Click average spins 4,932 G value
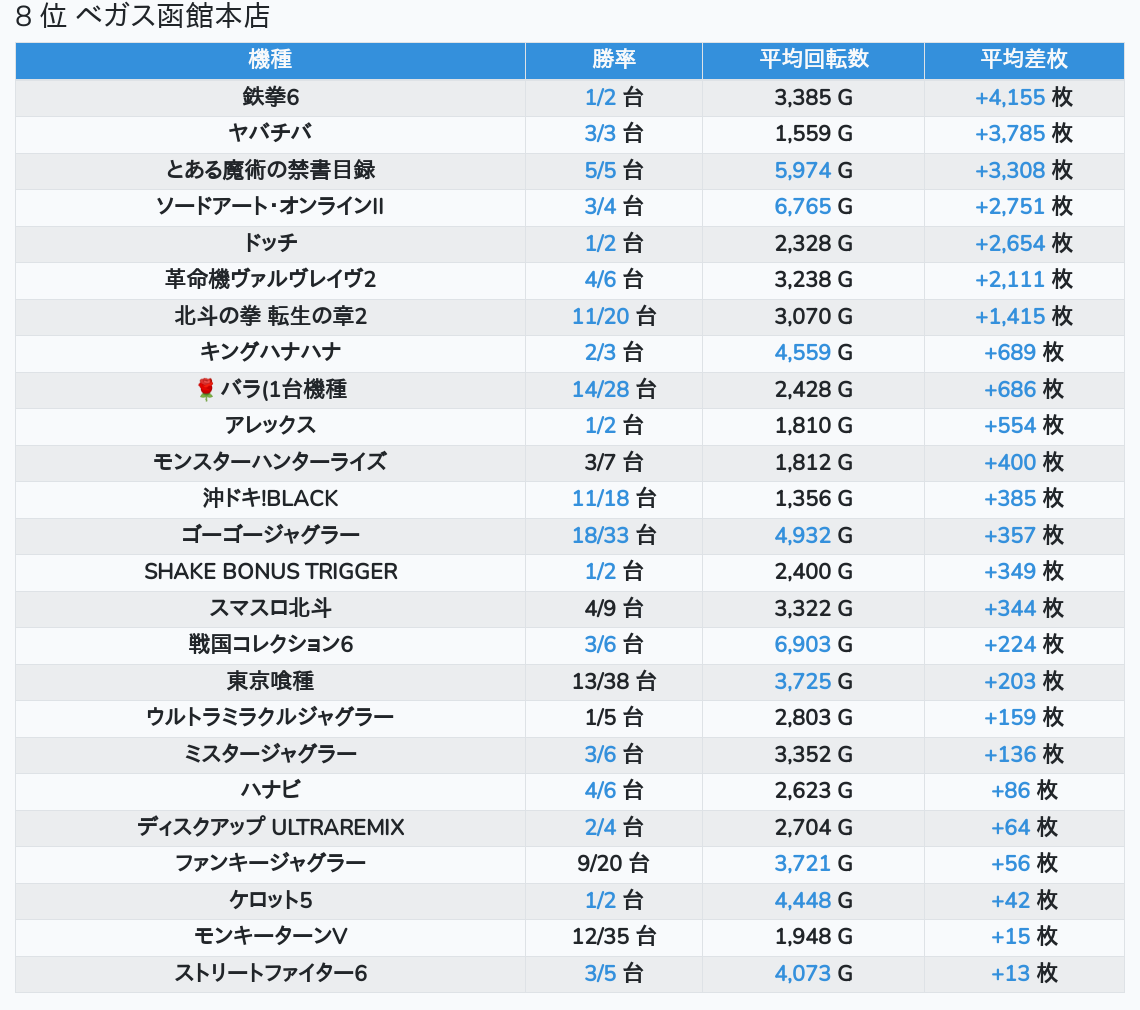Viewport: 1140px width, 1010px height. tap(813, 535)
